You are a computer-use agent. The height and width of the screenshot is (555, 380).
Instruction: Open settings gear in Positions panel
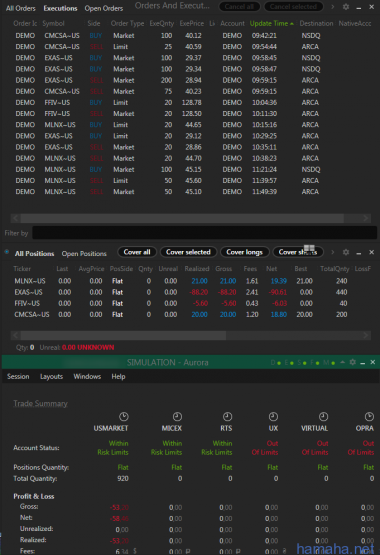346,252
